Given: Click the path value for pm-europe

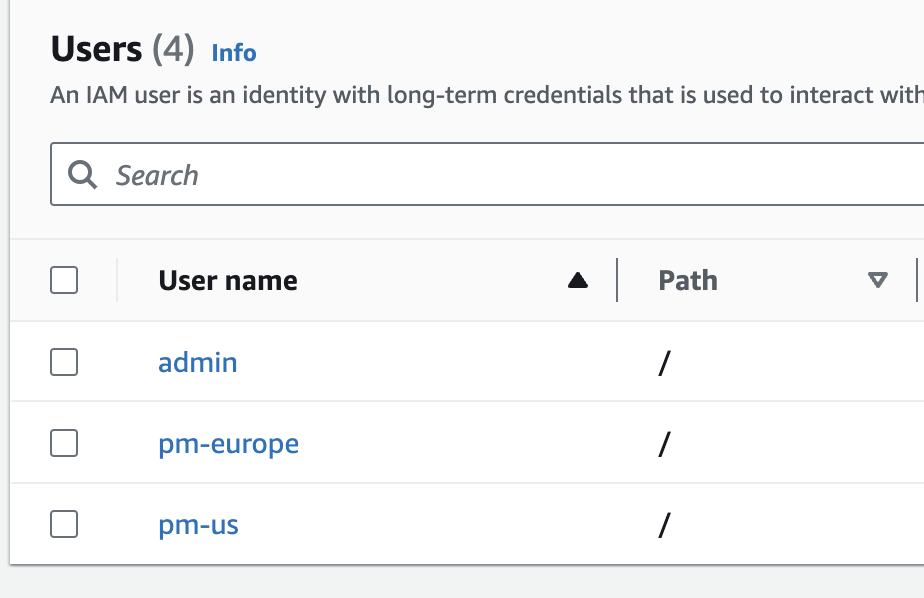Looking at the screenshot, I should (662, 443).
